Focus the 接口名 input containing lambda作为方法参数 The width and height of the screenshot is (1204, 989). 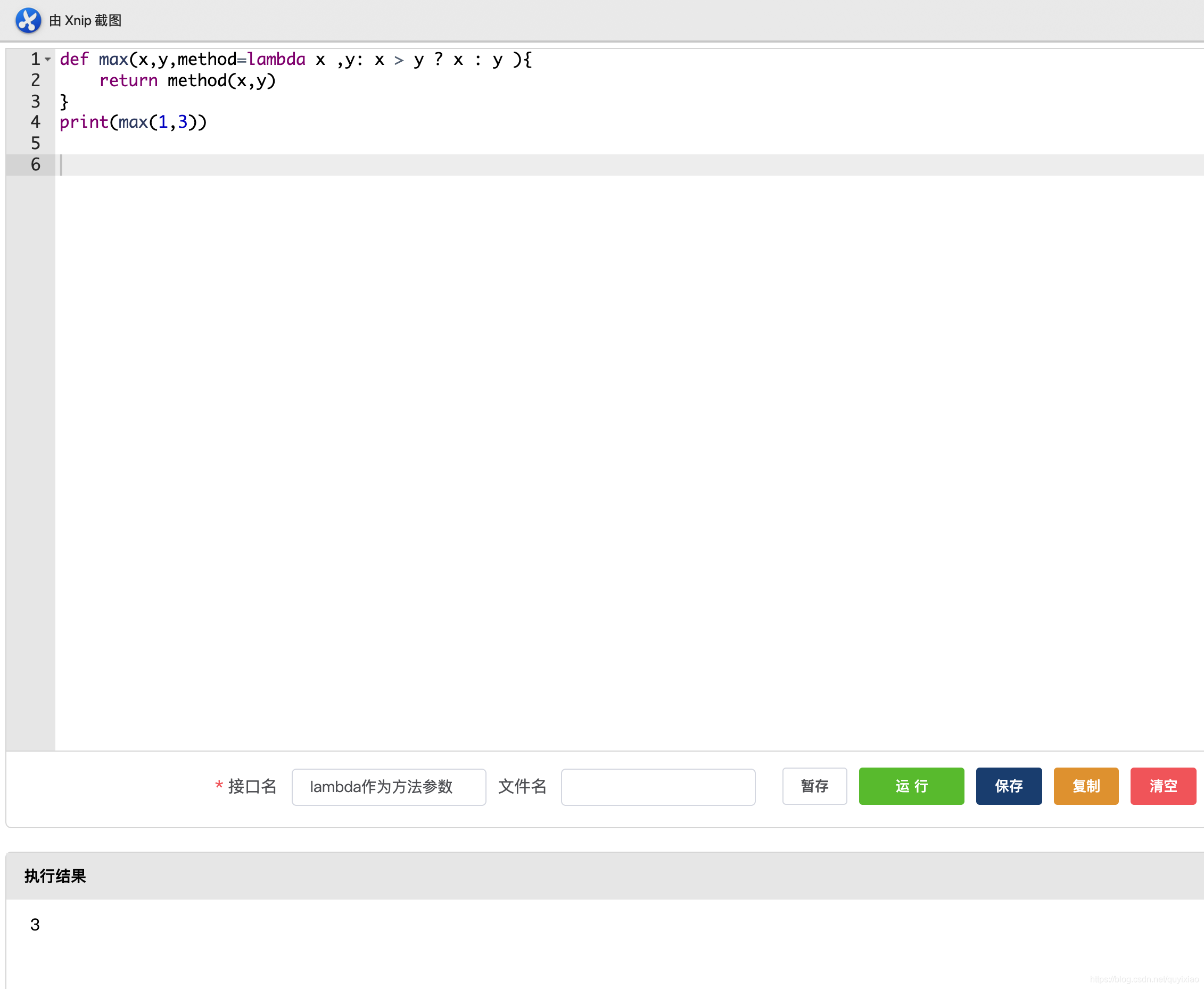pyautogui.click(x=389, y=787)
